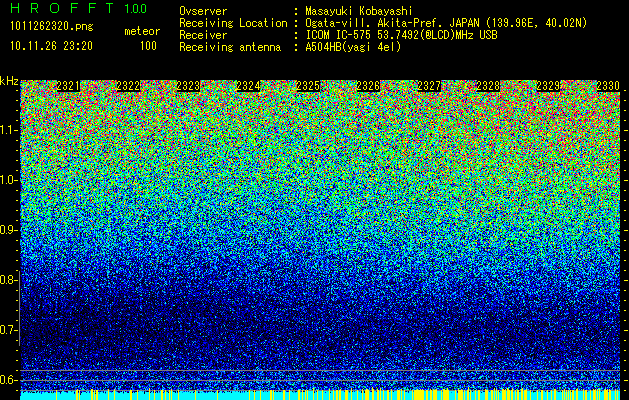Click the kHz axis unit label

pos(9,81)
